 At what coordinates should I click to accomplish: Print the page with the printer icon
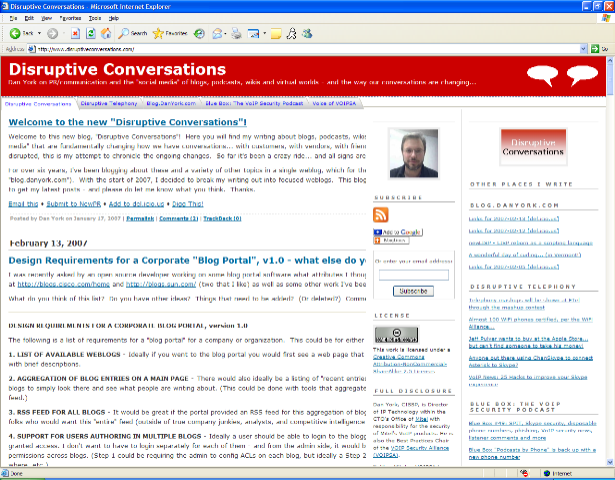(236, 33)
